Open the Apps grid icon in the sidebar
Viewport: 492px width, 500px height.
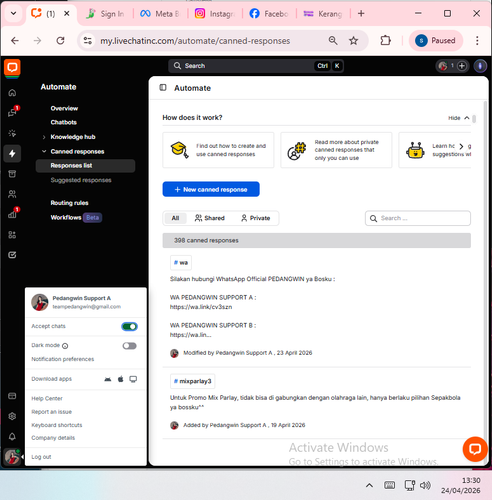click(12, 235)
